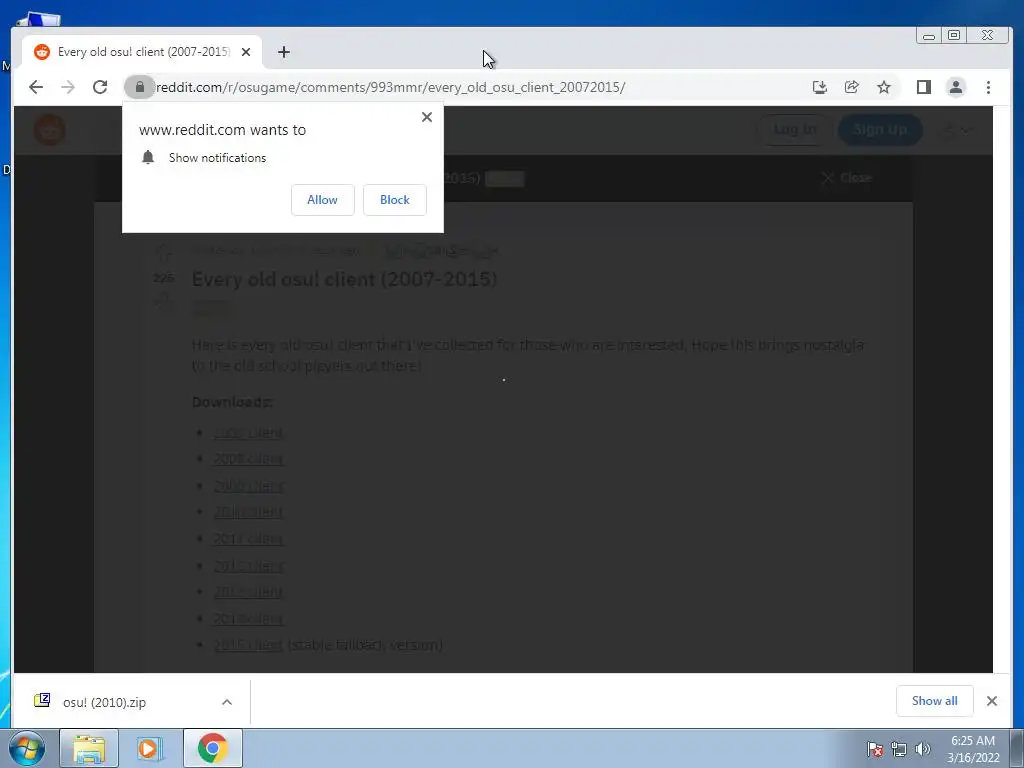Open site info via padlock icon
Screen dimensions: 1024x768
pyautogui.click(x=139, y=87)
